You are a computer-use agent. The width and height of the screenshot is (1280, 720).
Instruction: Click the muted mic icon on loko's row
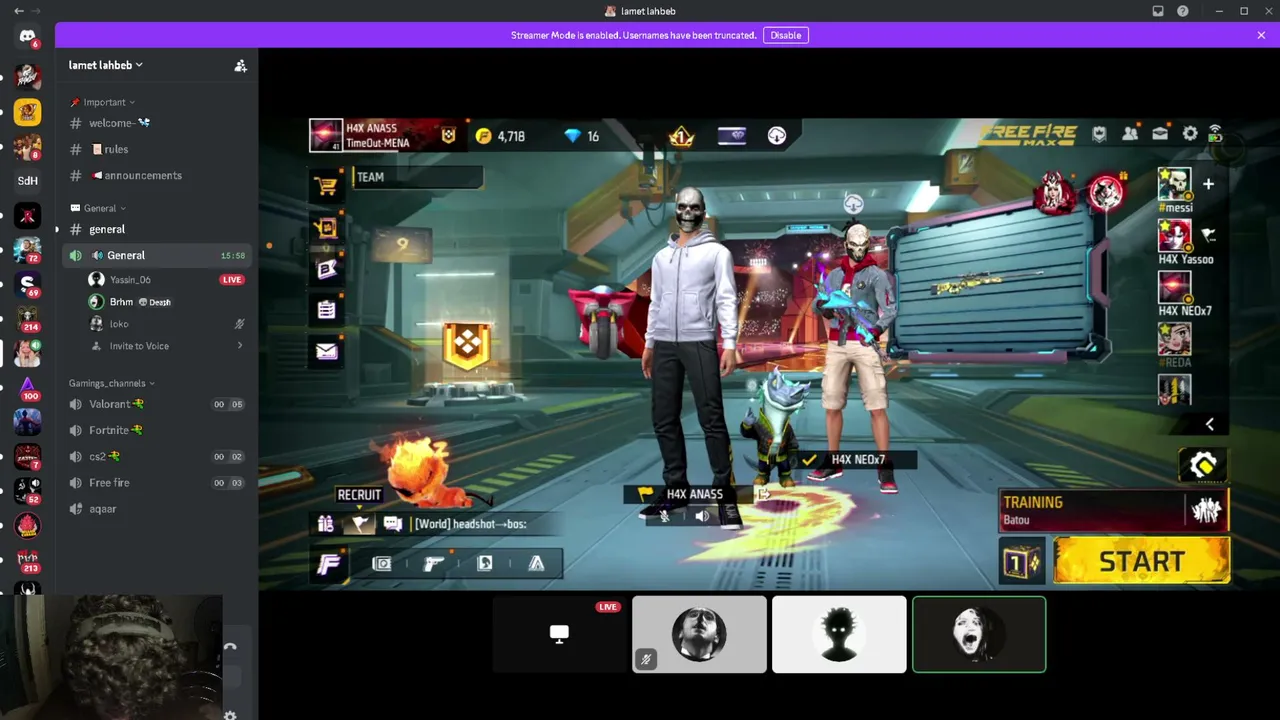tap(240, 324)
